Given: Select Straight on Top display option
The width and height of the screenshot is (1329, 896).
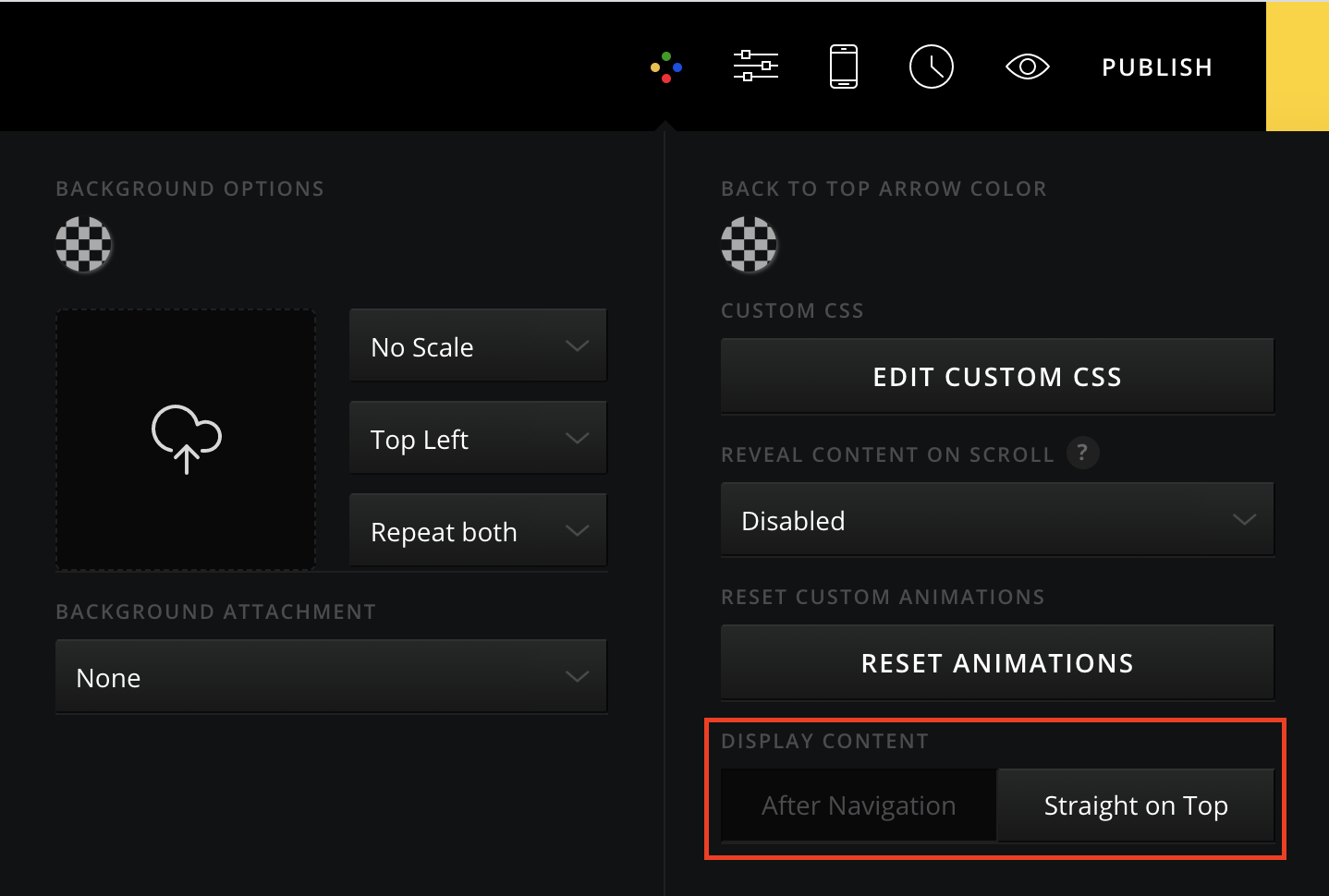Looking at the screenshot, I should 1135,805.
